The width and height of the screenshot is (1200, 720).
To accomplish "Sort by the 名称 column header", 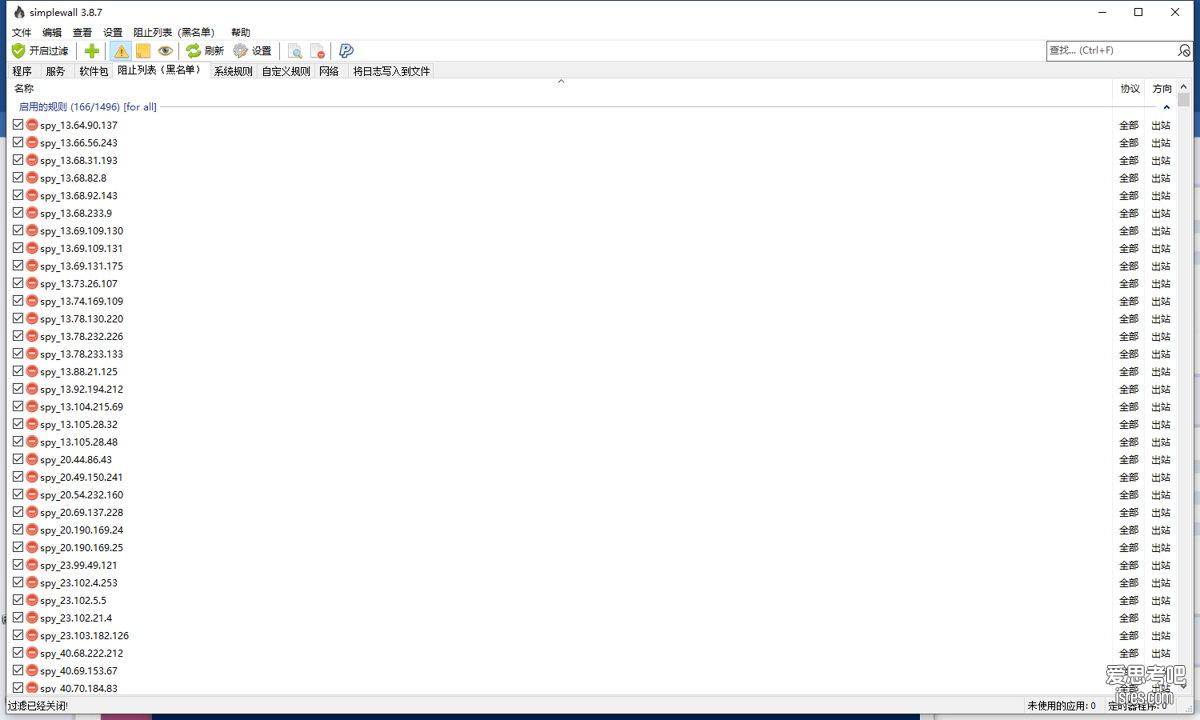I will 560,88.
